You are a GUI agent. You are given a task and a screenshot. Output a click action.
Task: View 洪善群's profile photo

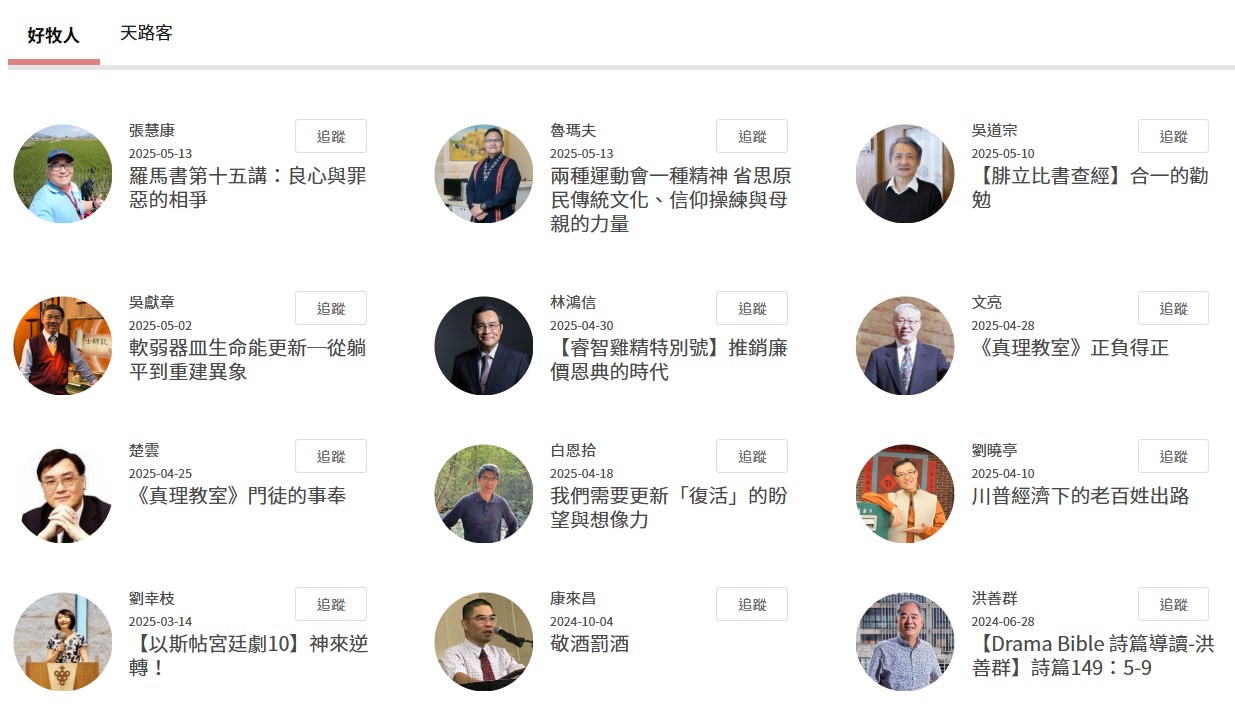(906, 642)
